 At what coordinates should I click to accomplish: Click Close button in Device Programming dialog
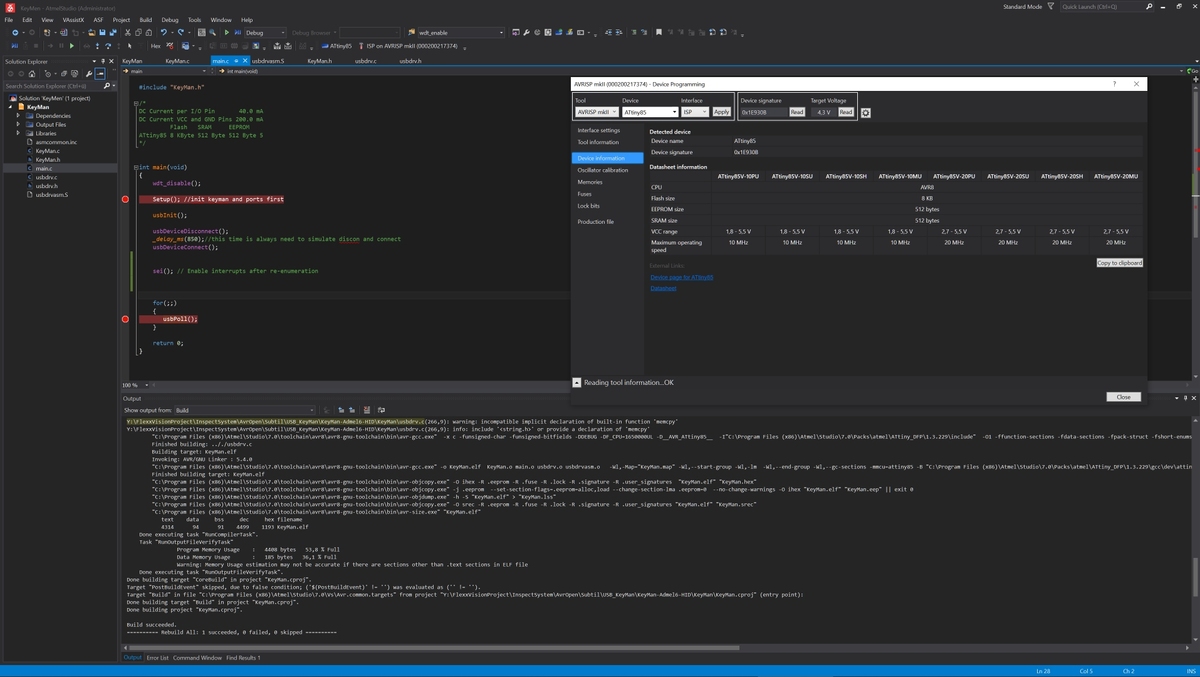(1123, 397)
